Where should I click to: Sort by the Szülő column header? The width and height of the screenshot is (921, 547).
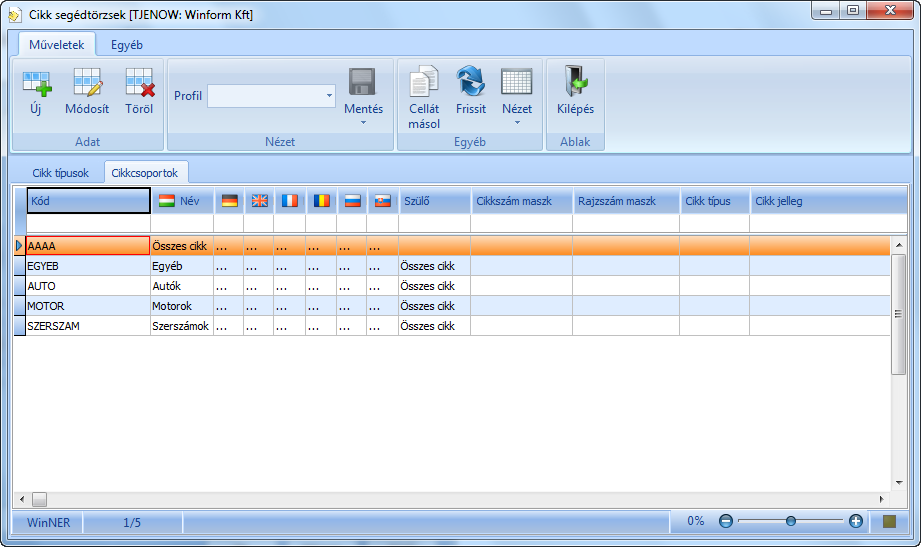coord(435,201)
